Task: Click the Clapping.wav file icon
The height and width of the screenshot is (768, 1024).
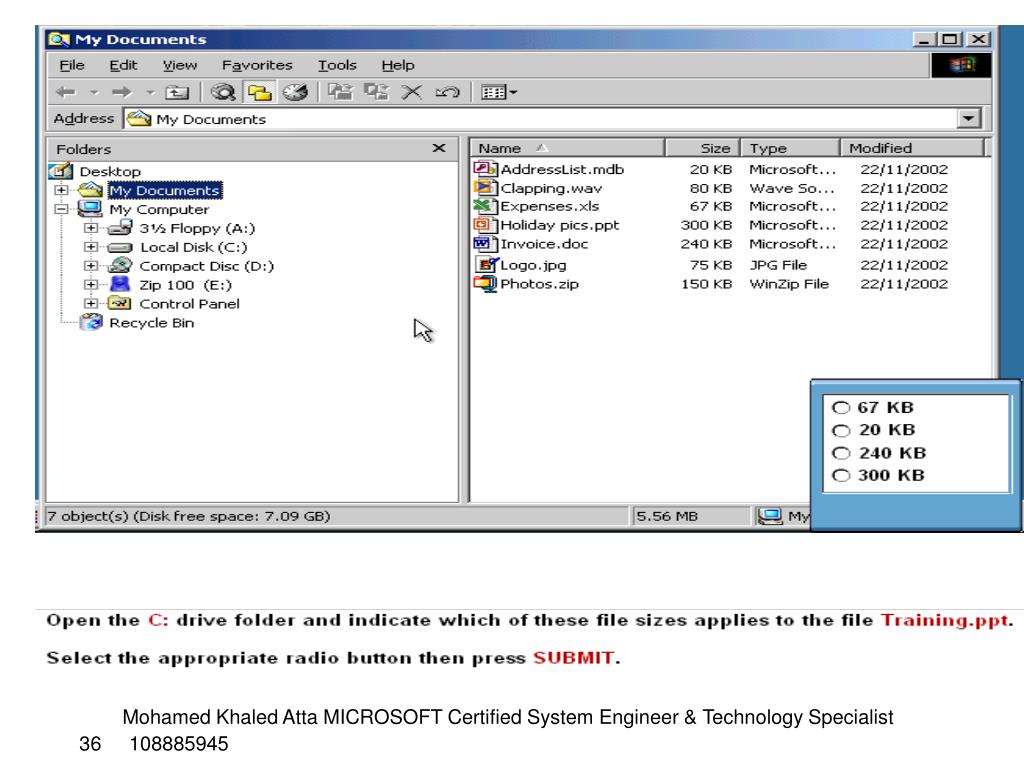Action: click(x=485, y=187)
